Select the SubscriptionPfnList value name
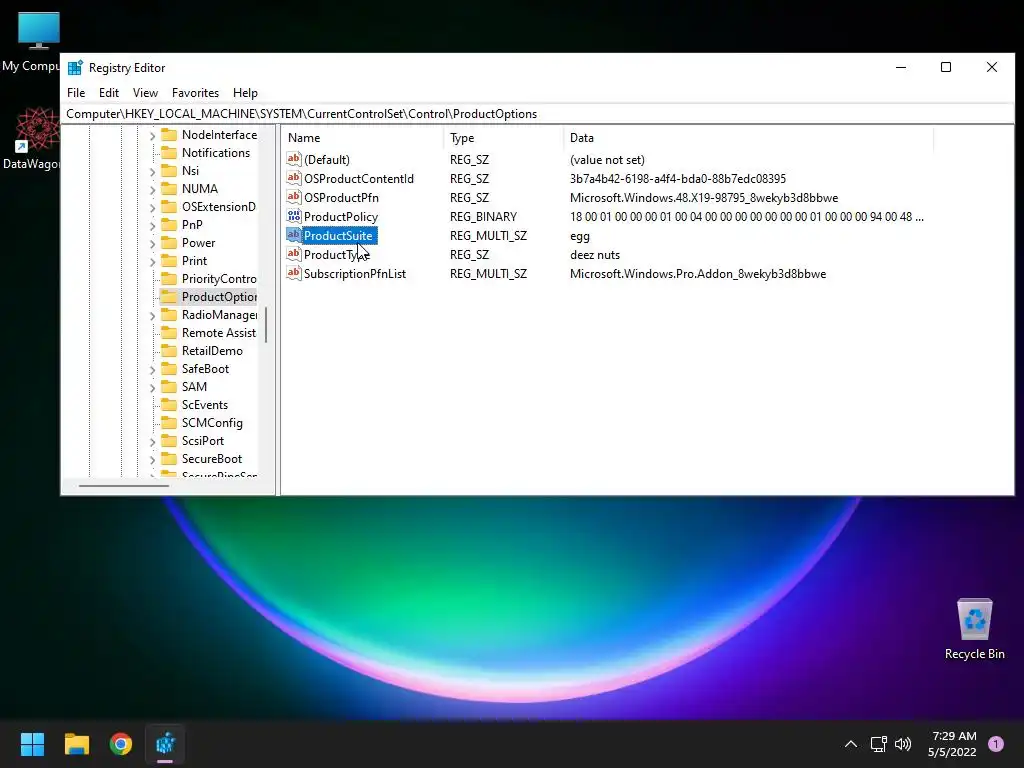The width and height of the screenshot is (1024, 768). (x=355, y=274)
